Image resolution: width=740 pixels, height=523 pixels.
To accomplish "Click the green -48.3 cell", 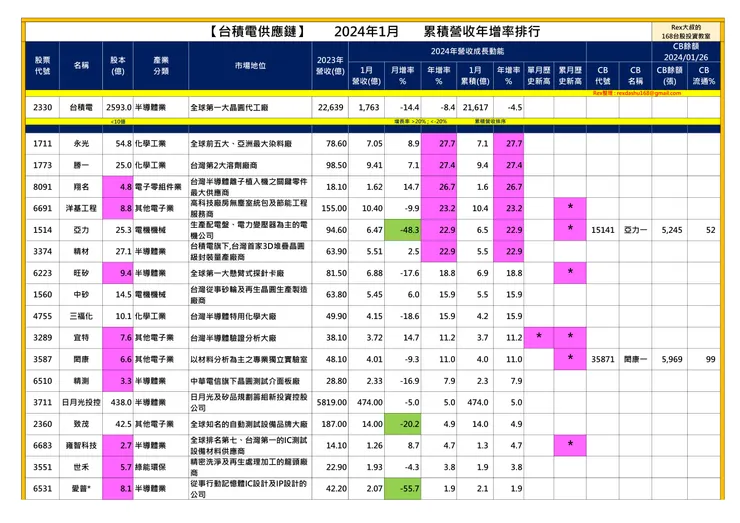I will (x=403, y=230).
